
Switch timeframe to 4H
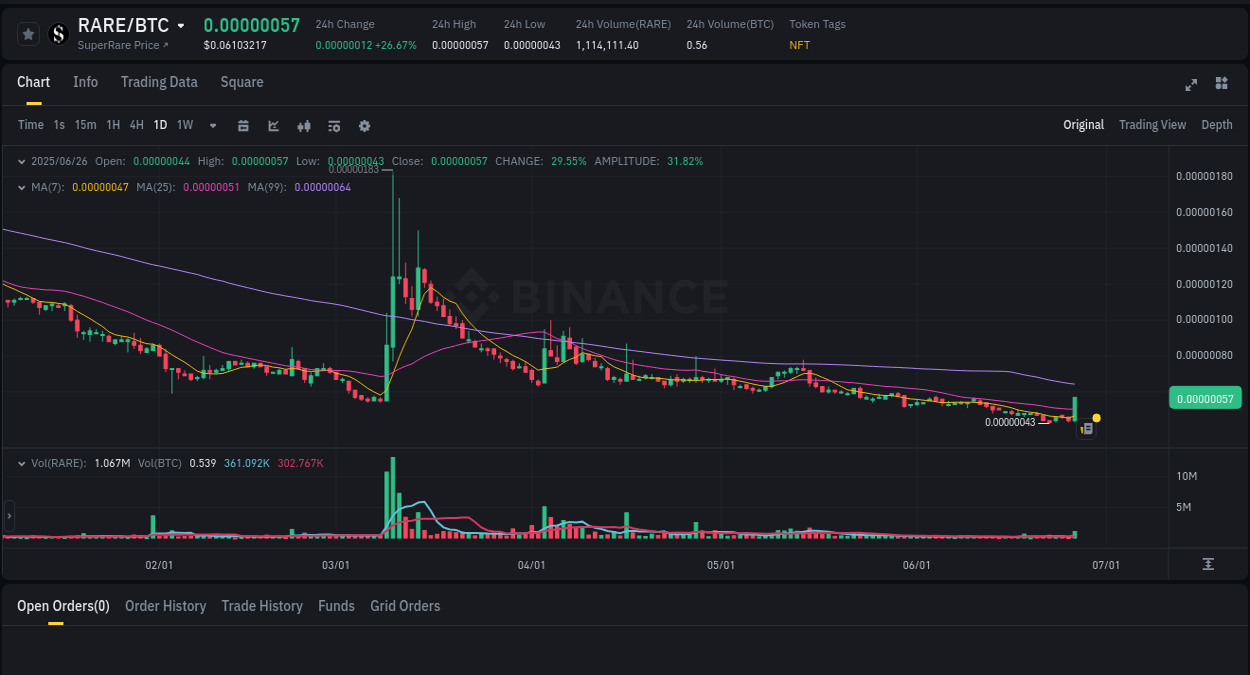click(136, 125)
